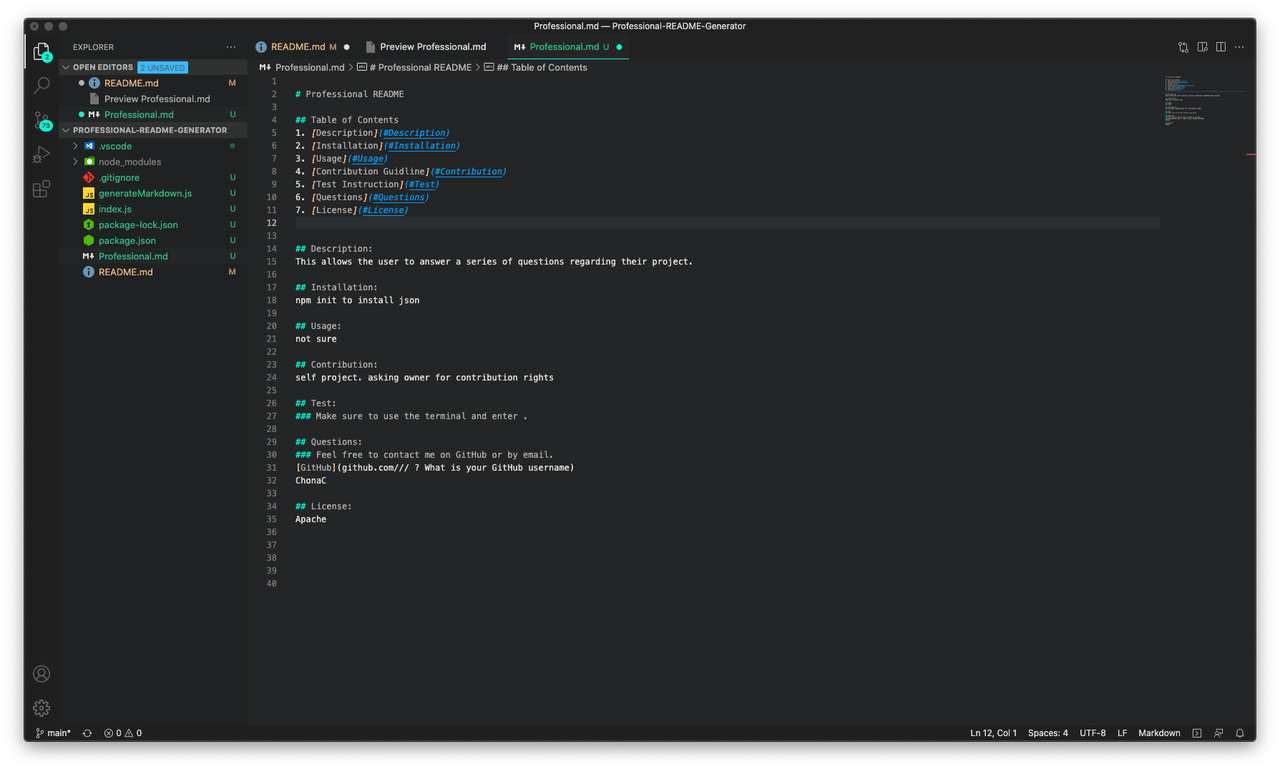Open Source Control showing 73 pending changes
This screenshot has width=1280, height=771.
(x=41, y=122)
